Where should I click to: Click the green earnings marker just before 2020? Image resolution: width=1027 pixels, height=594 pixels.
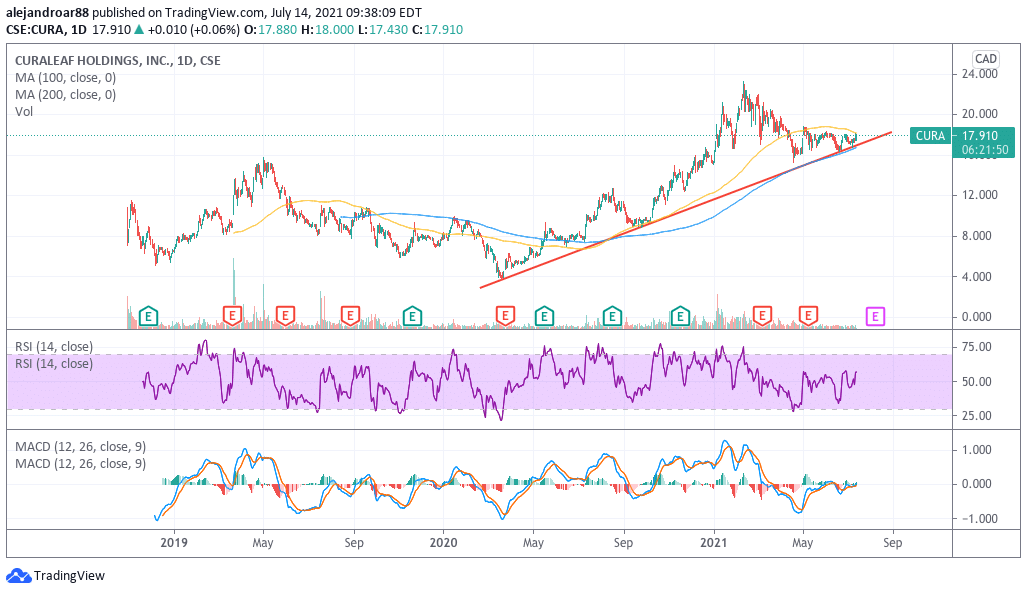(x=412, y=317)
